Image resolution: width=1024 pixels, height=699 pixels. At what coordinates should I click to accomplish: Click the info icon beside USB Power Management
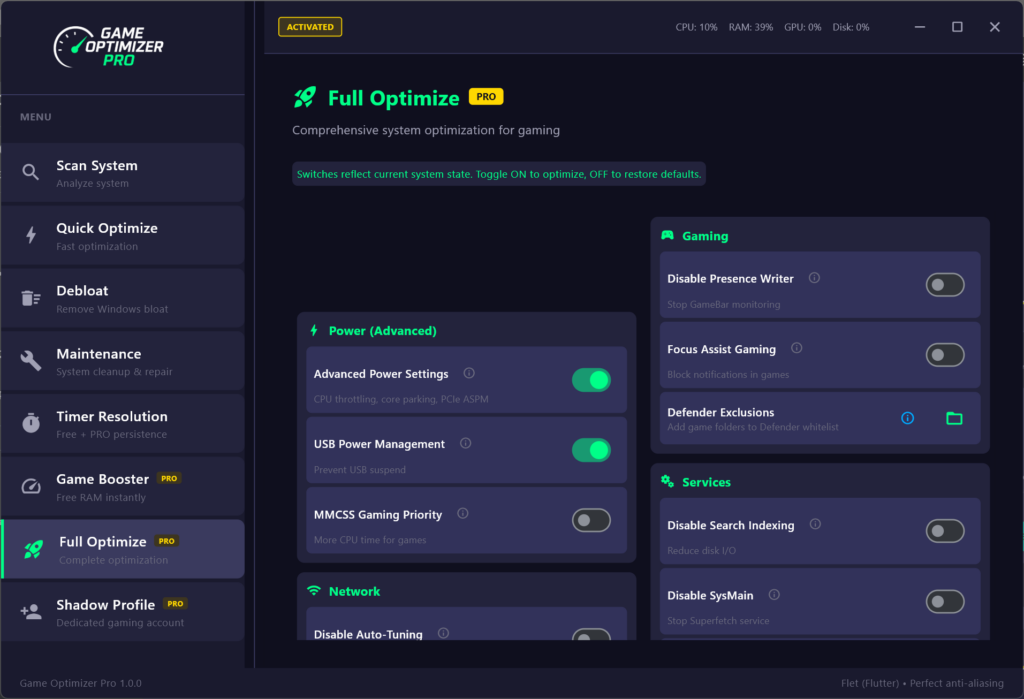click(465, 443)
